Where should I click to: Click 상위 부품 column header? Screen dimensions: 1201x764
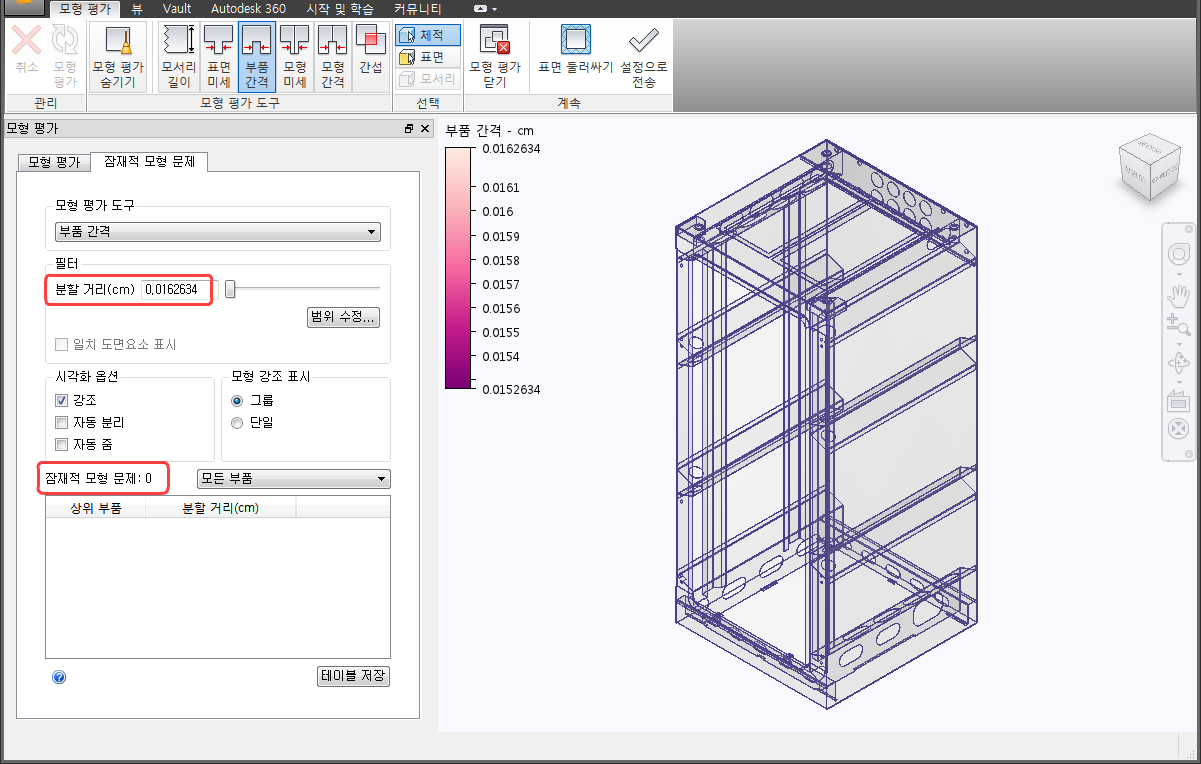coord(96,508)
